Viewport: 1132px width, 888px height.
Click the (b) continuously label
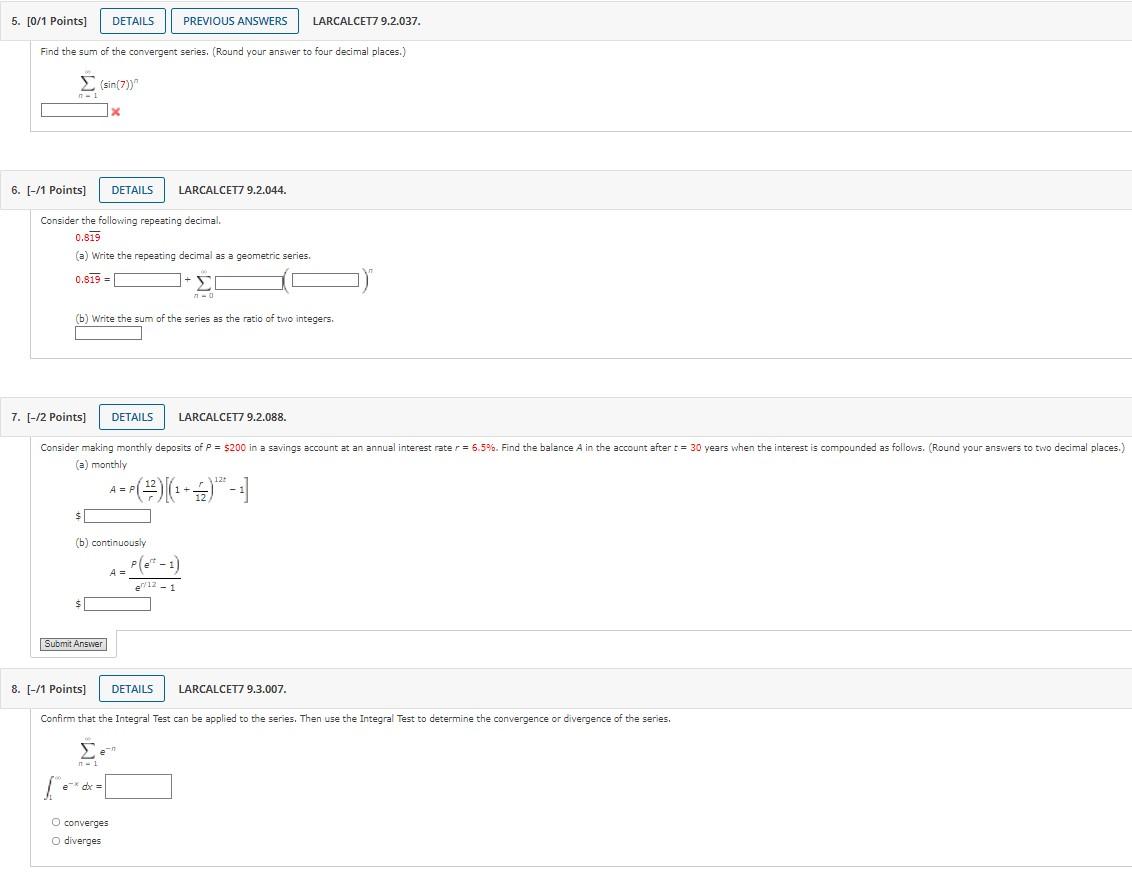point(110,542)
